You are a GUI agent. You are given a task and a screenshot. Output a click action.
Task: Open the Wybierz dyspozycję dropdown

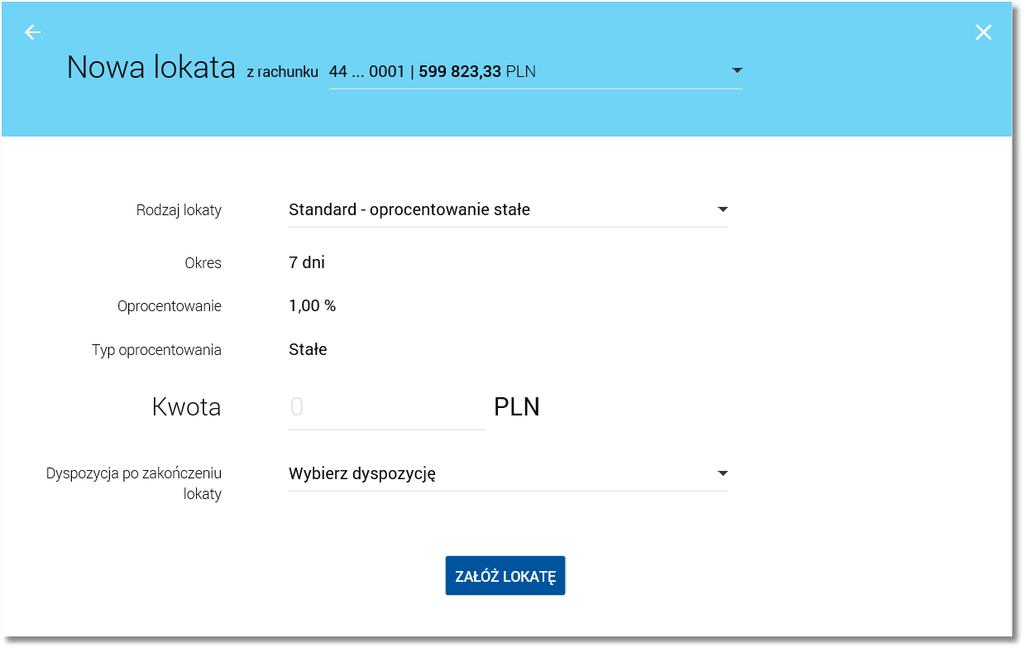tap(508, 474)
